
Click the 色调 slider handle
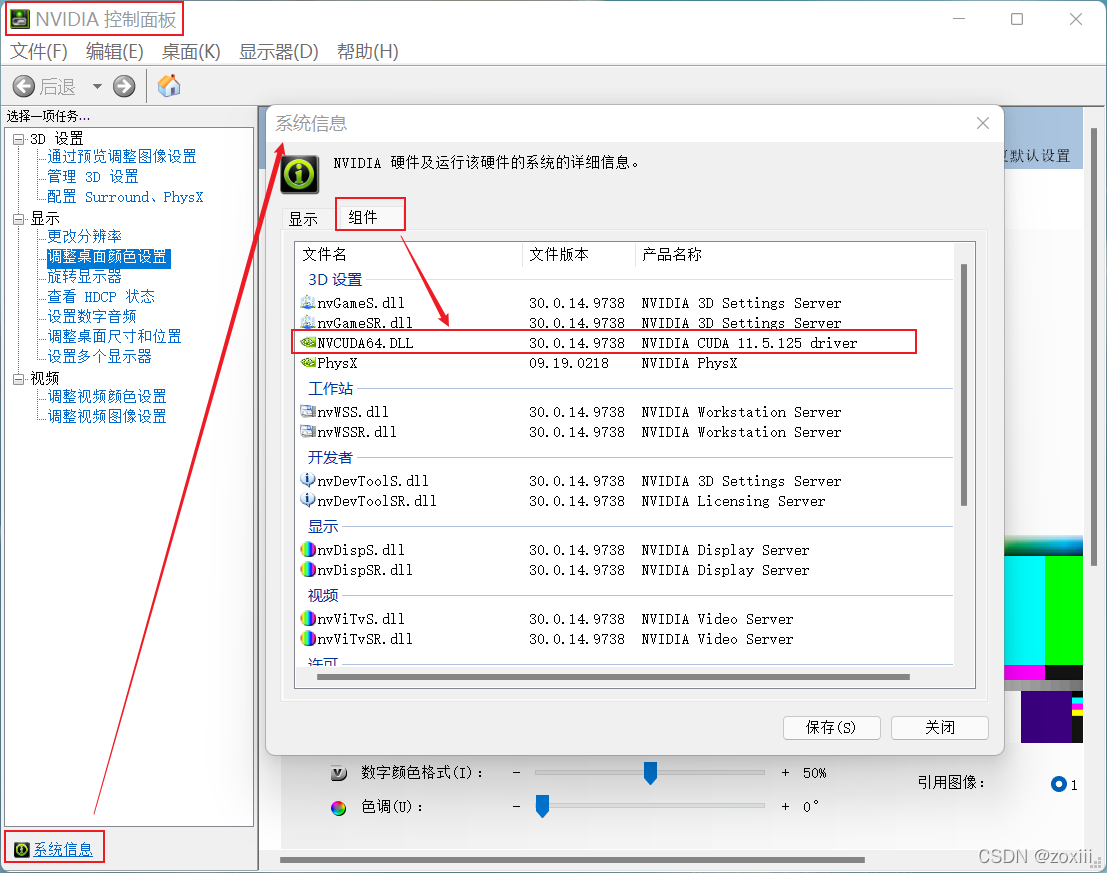pyautogui.click(x=542, y=806)
